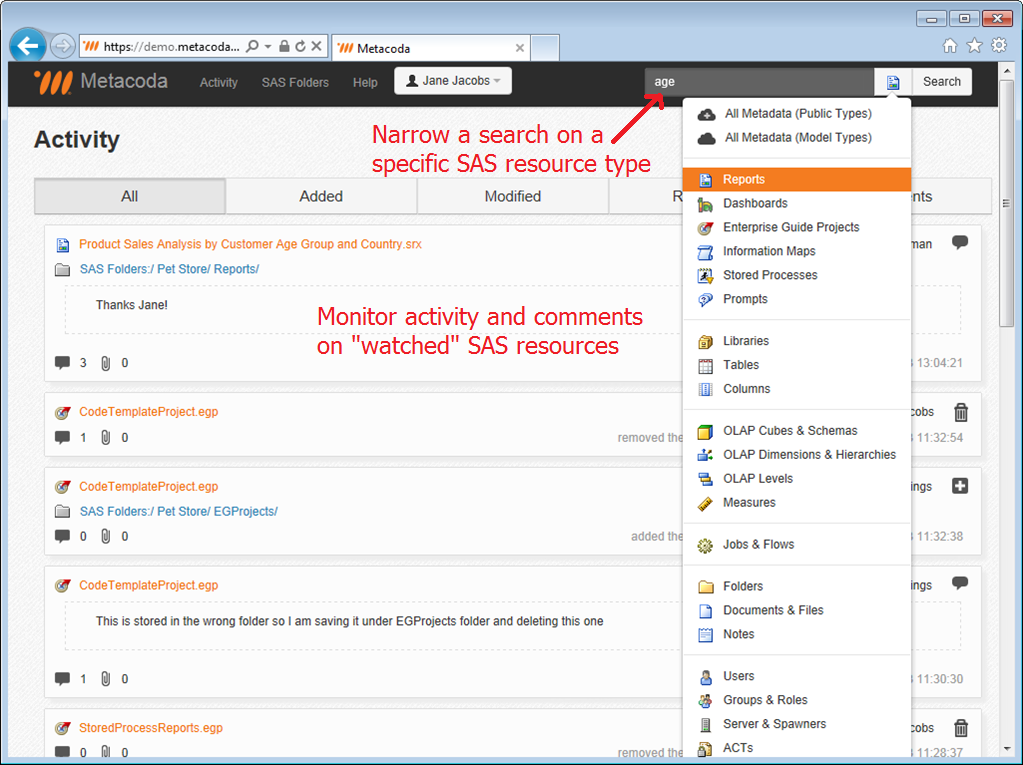Viewport: 1023px width, 765px height.
Task: Select Folders in the type menu
Action: (x=797, y=586)
